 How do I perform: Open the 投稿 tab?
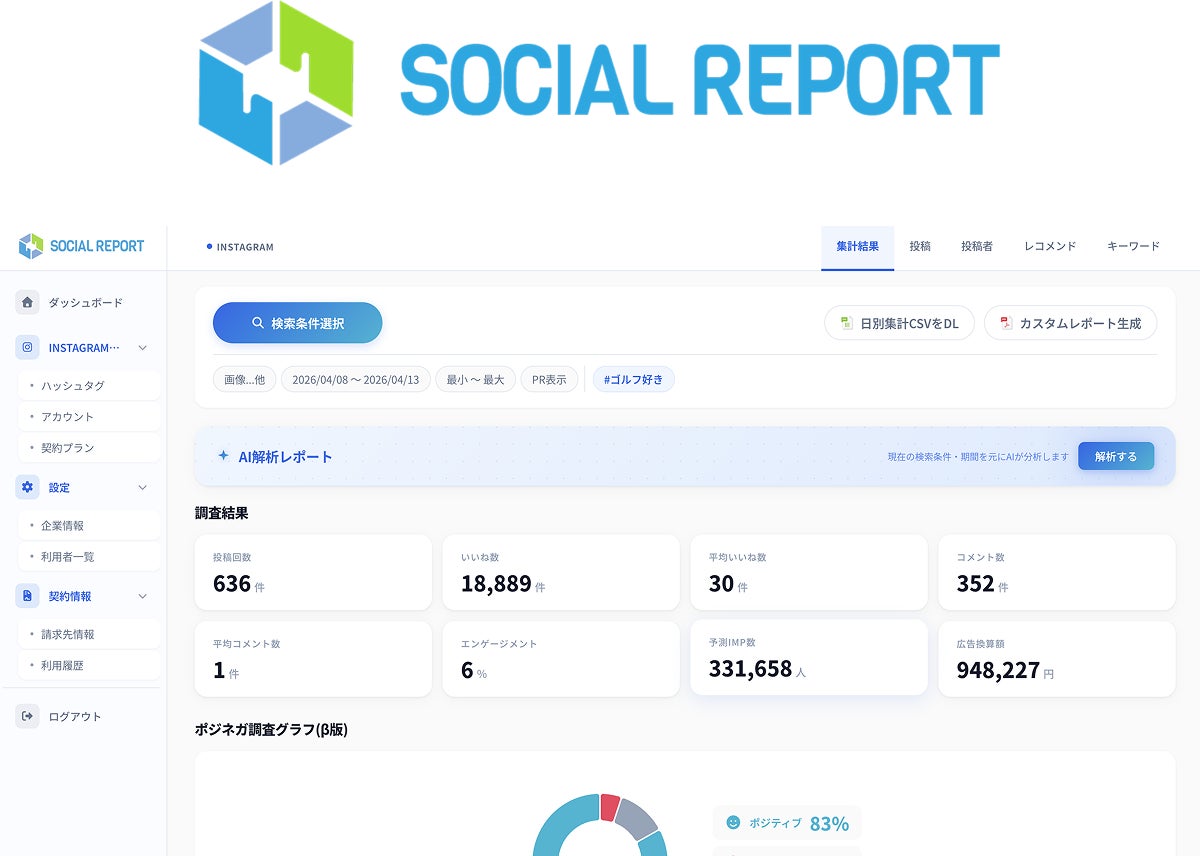(x=920, y=246)
